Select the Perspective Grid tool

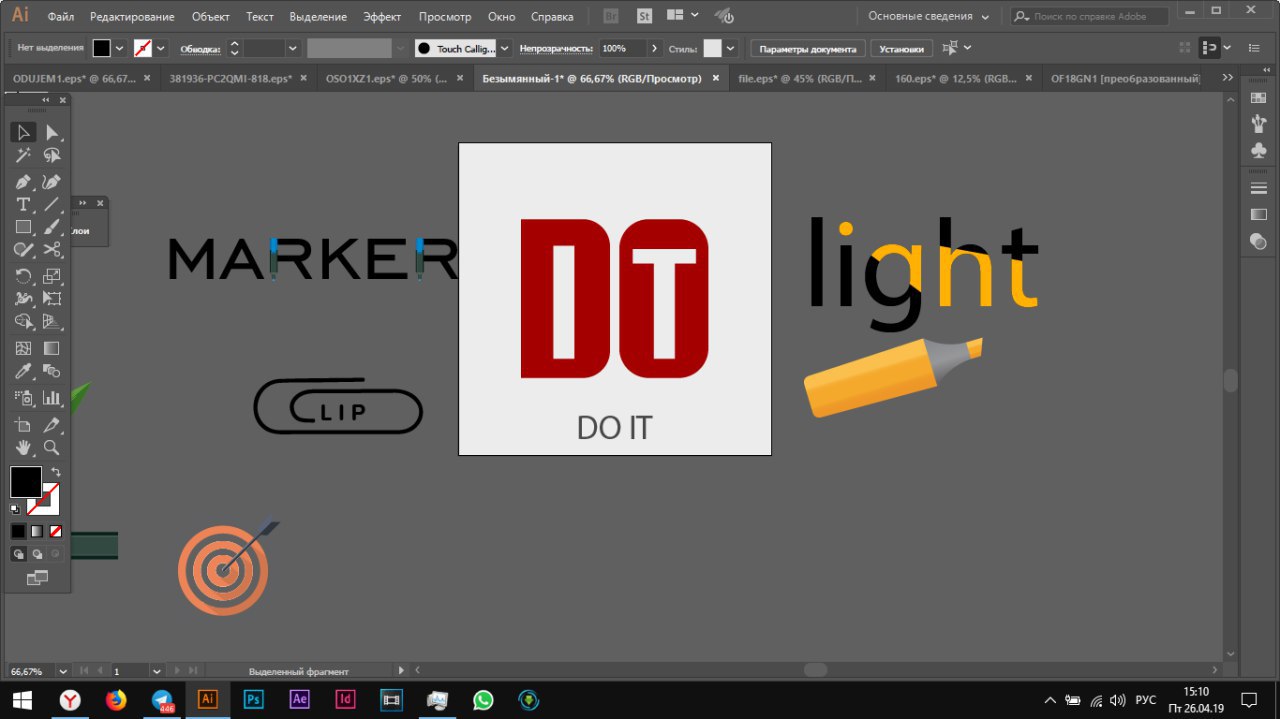[x=52, y=322]
